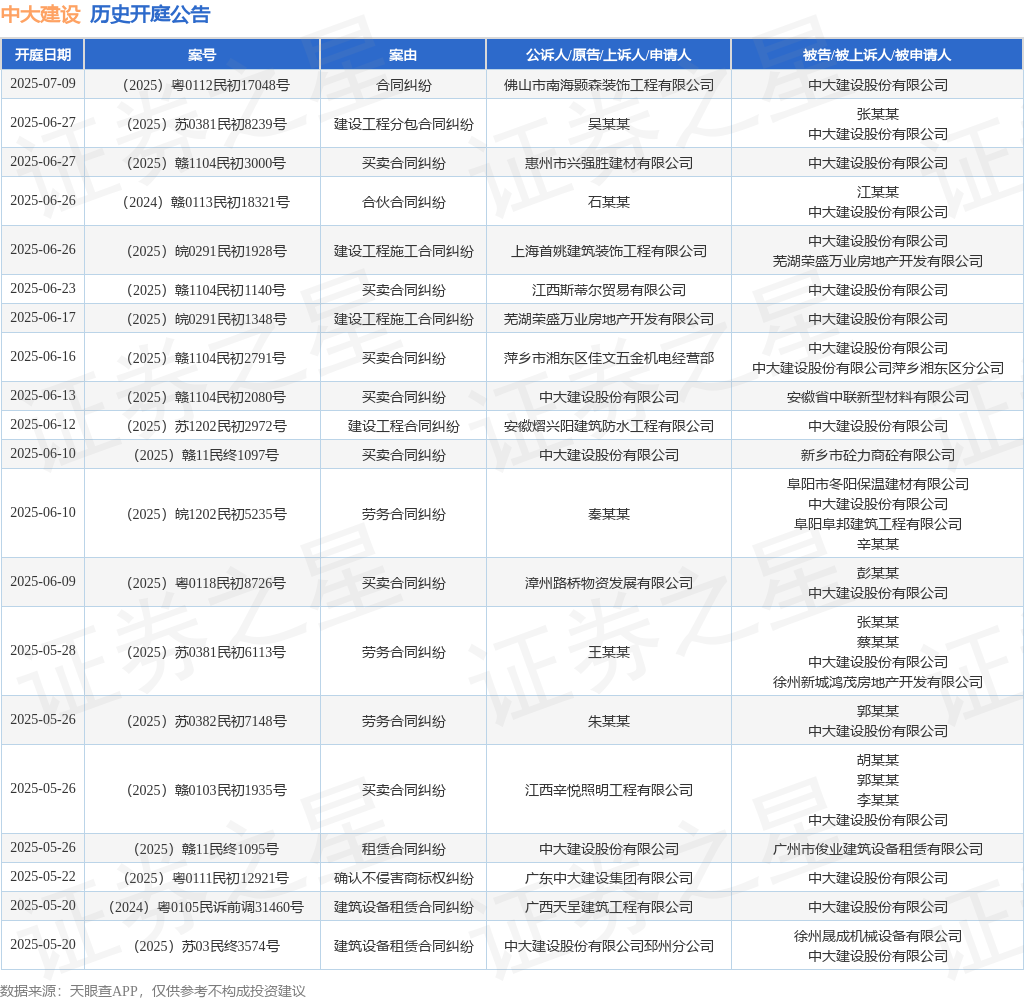This screenshot has height=1000, width=1024.
Task: Click plaintiff 秦某某
Action: (x=609, y=515)
